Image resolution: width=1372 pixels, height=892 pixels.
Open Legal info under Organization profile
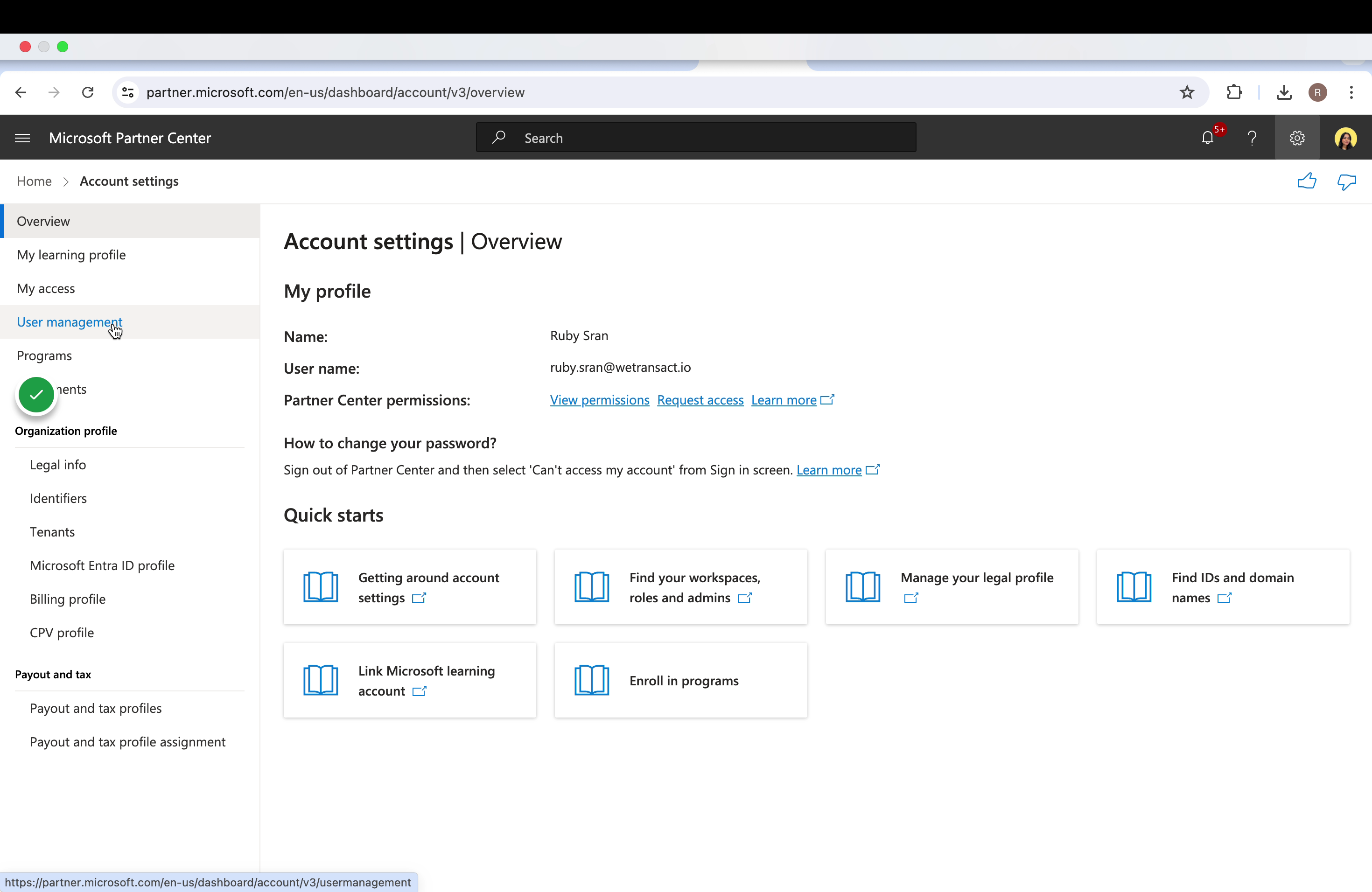point(58,465)
